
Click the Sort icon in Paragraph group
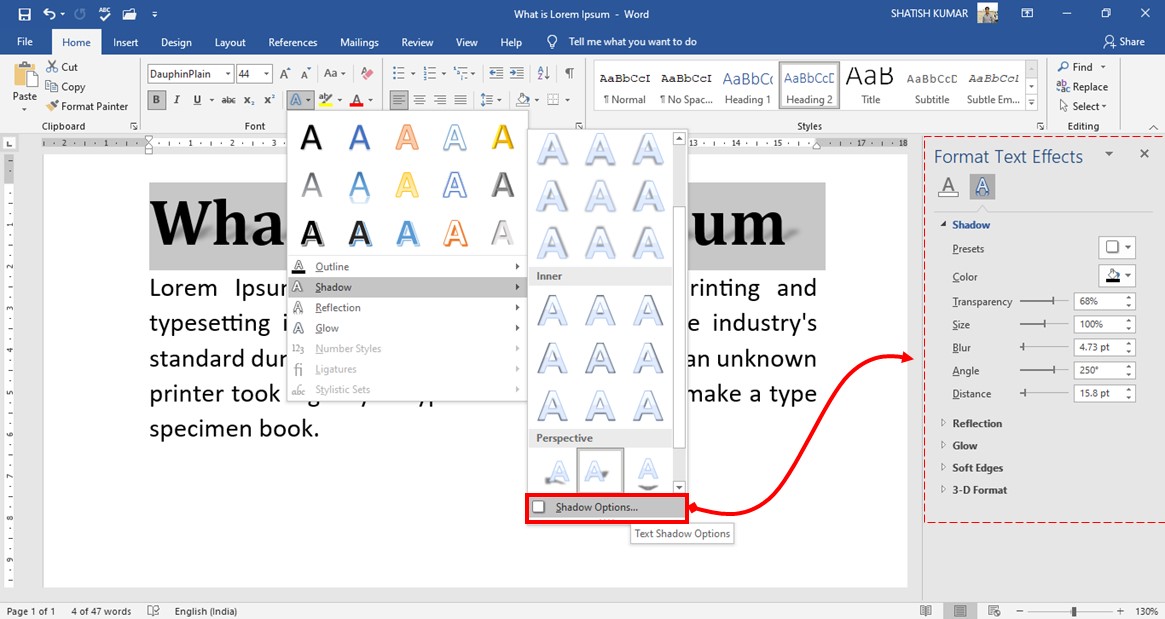coord(541,73)
